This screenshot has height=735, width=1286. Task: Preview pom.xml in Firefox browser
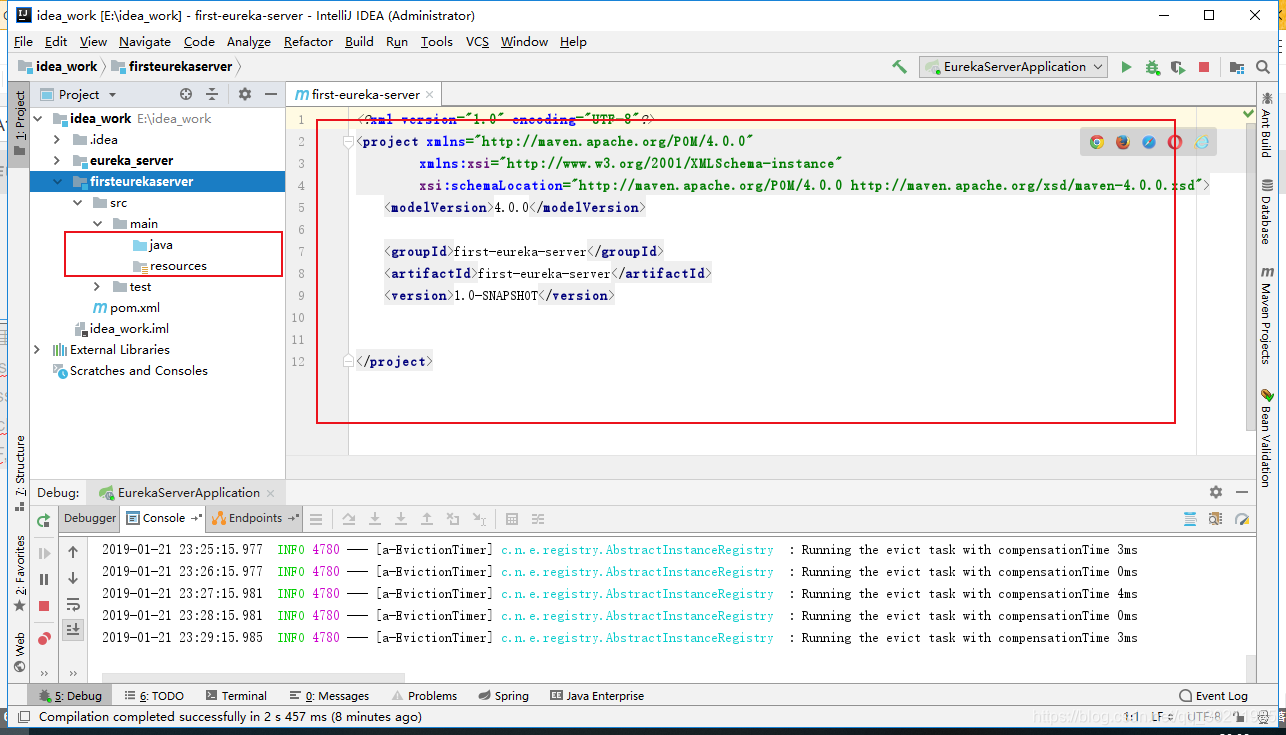pyautogui.click(x=1123, y=142)
